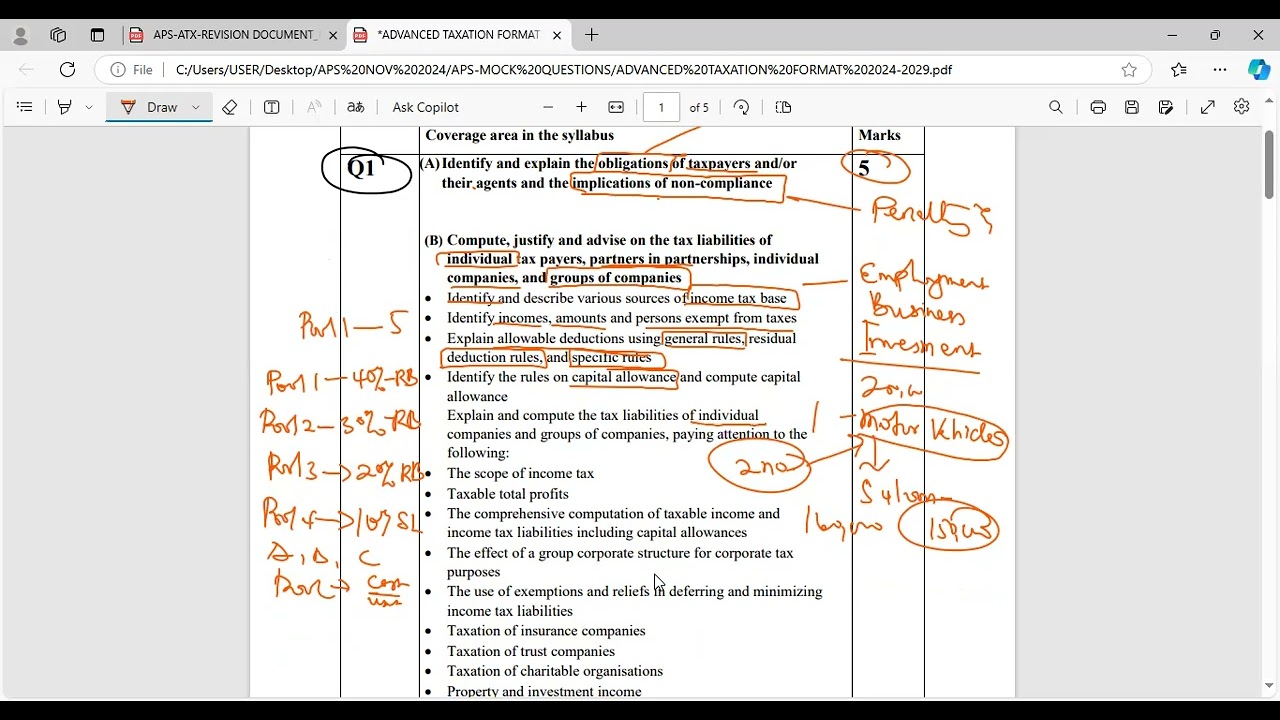Click Ask Copilot button
The image size is (1280, 720).
tap(426, 107)
